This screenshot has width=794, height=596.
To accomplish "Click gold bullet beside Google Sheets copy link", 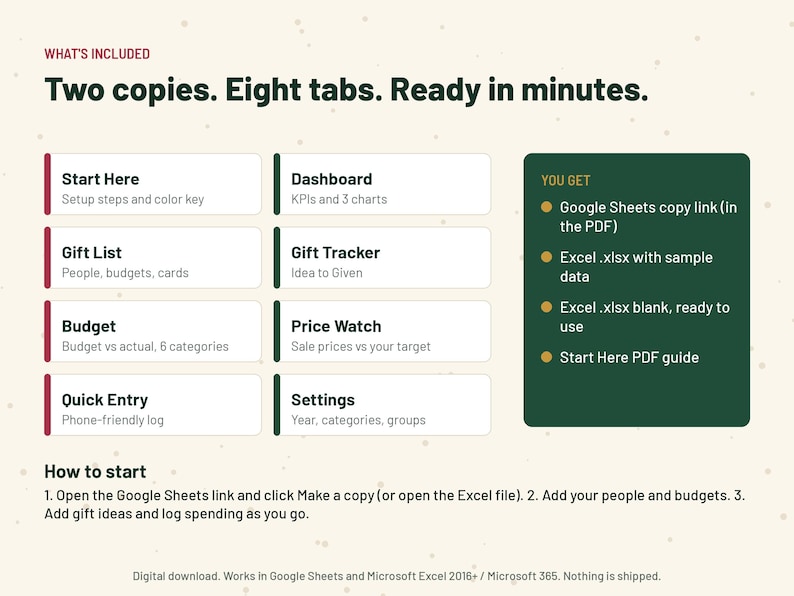I will tap(546, 207).
